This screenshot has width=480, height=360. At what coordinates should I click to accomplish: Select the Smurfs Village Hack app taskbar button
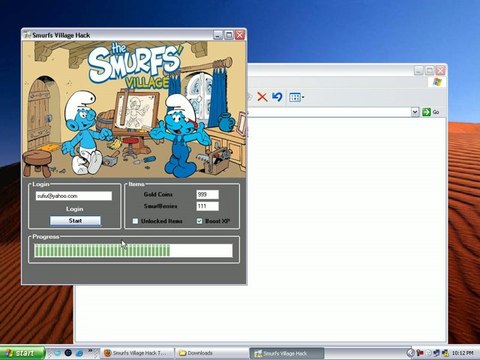tap(287, 353)
